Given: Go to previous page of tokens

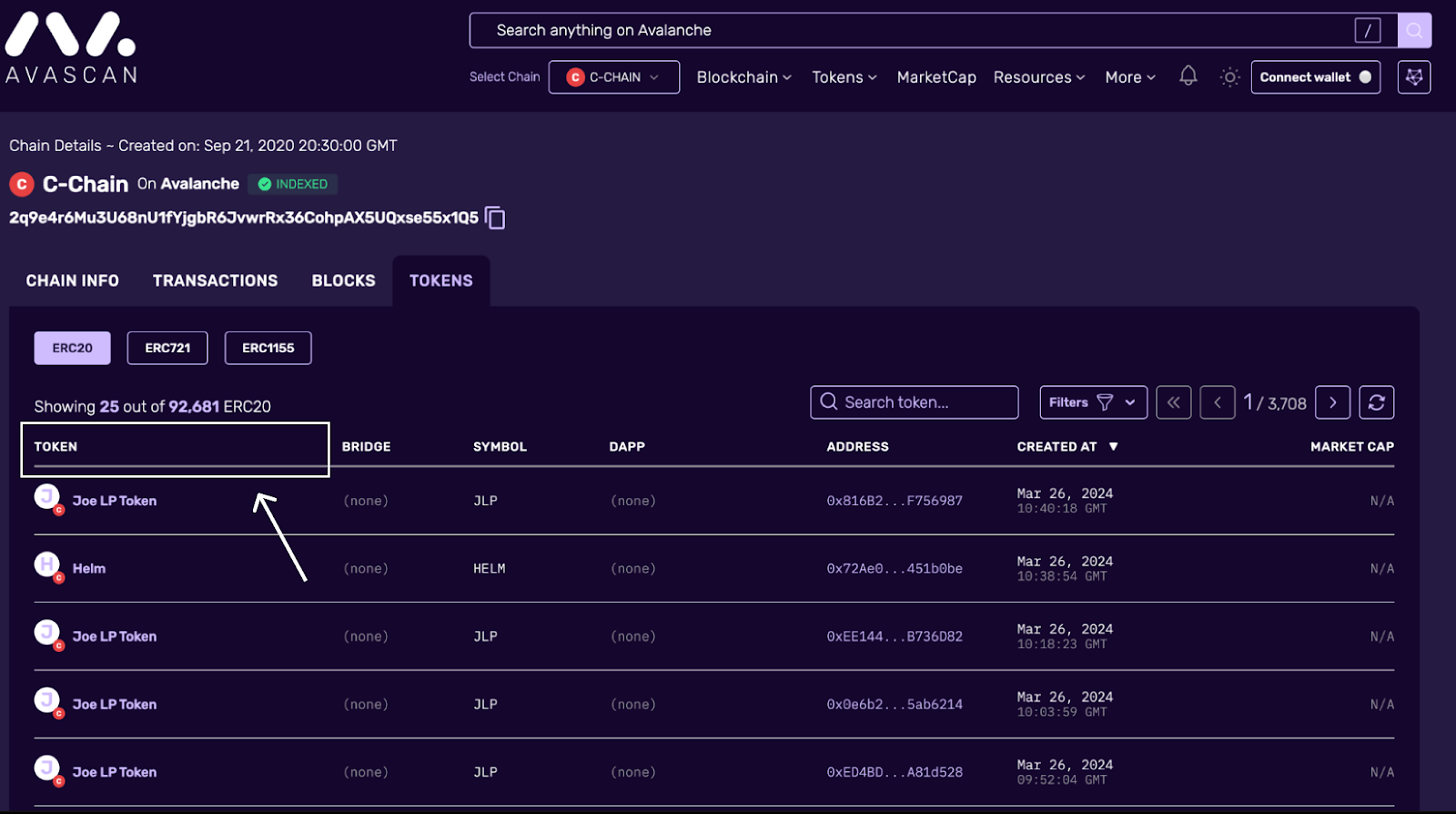Looking at the screenshot, I should [1217, 402].
